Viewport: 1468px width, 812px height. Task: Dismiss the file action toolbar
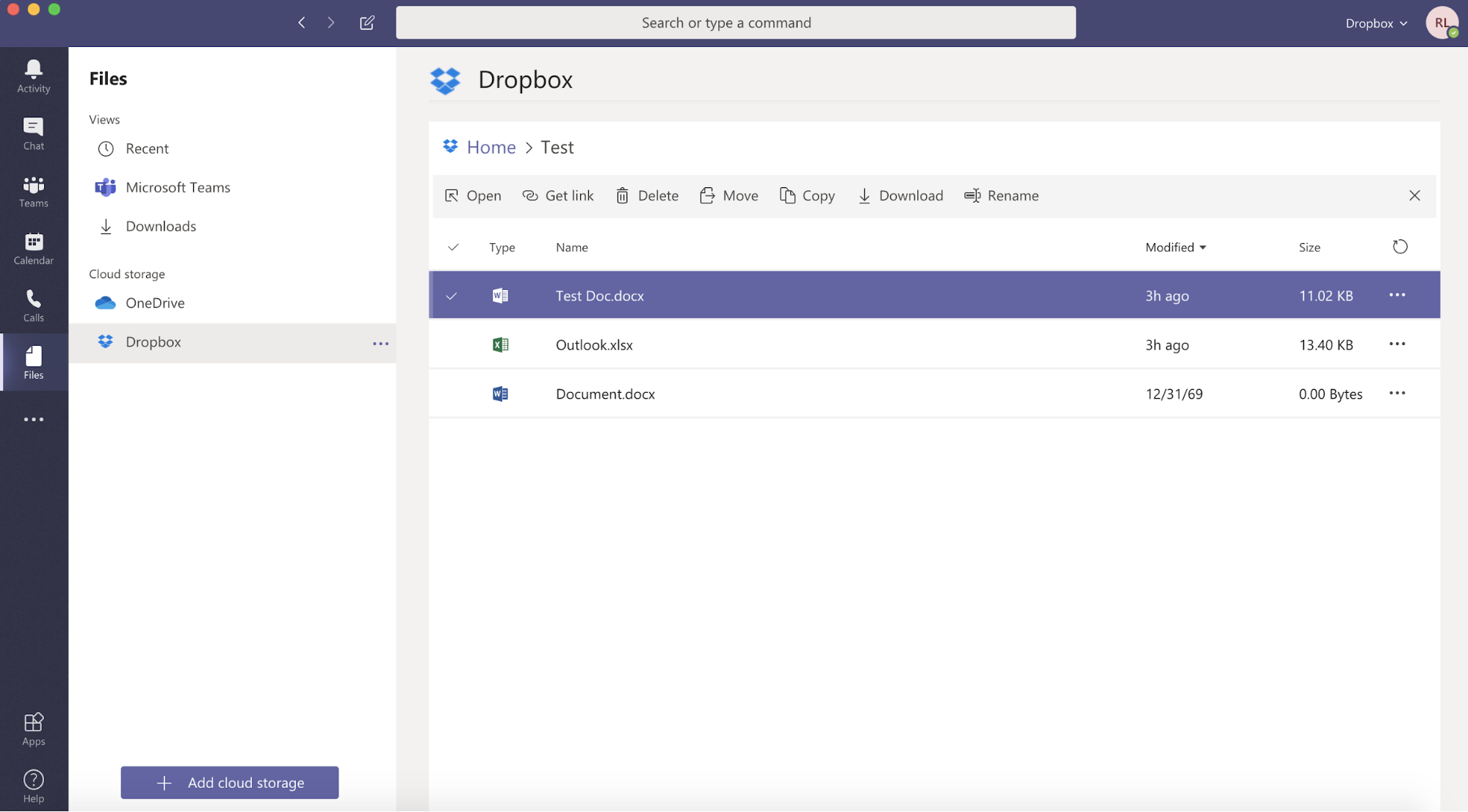click(1414, 195)
